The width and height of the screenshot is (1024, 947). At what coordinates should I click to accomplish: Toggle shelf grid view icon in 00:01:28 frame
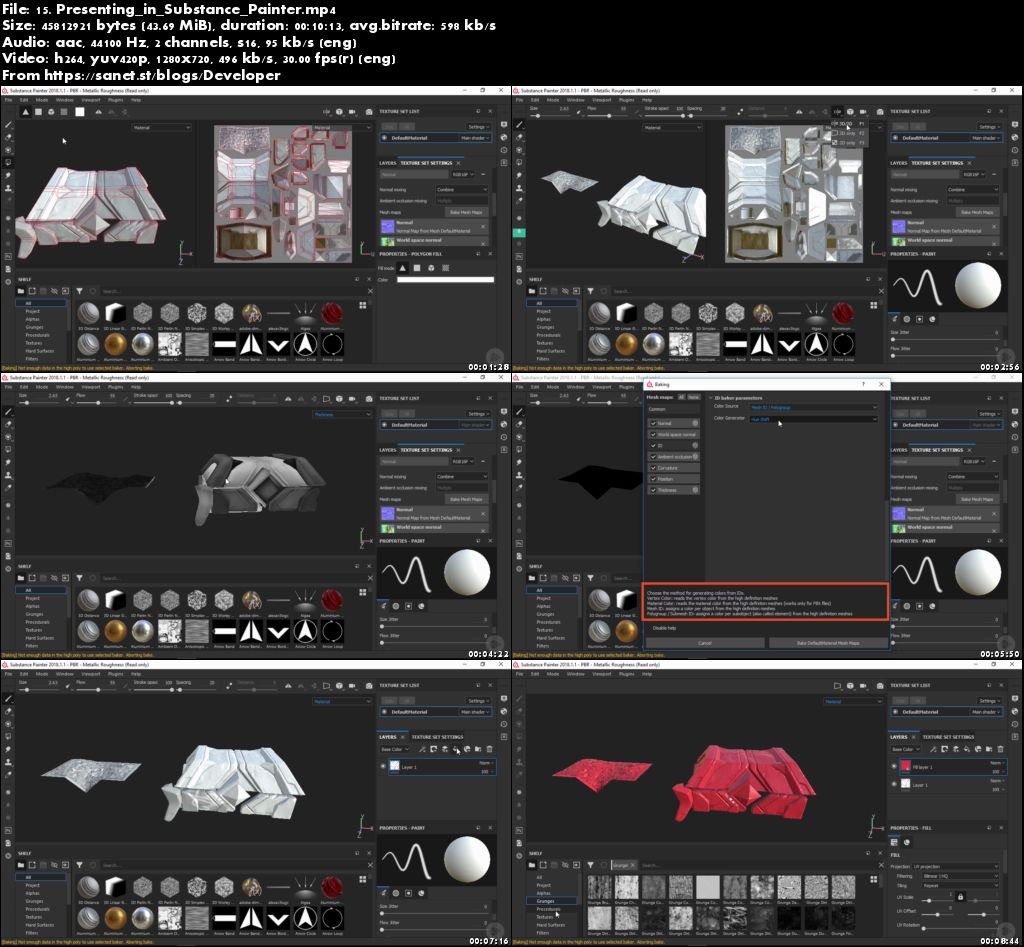(x=362, y=305)
